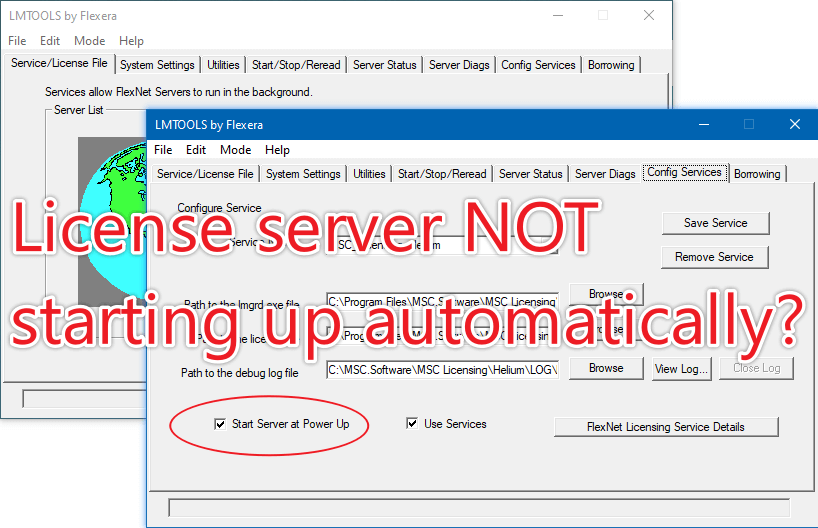Open the Help menu in front window
Screen dimensions: 818x528
click(x=277, y=150)
